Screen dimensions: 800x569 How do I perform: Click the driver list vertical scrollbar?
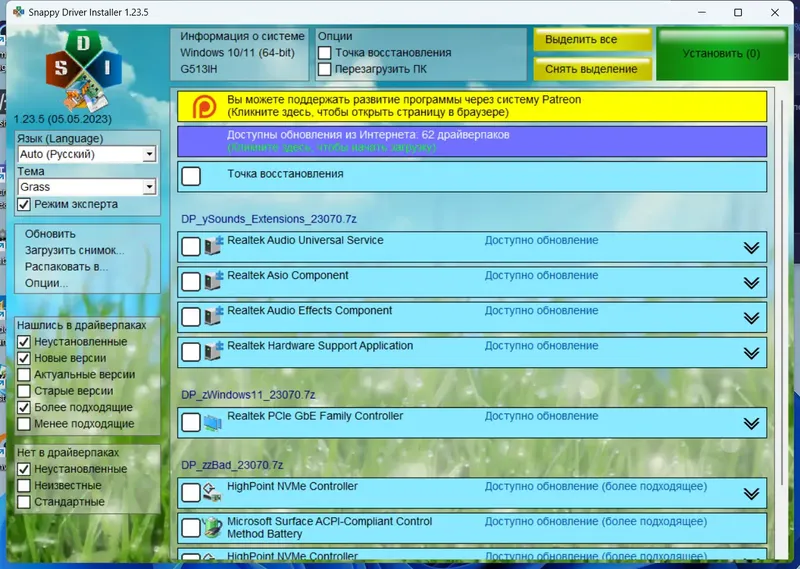point(783,291)
